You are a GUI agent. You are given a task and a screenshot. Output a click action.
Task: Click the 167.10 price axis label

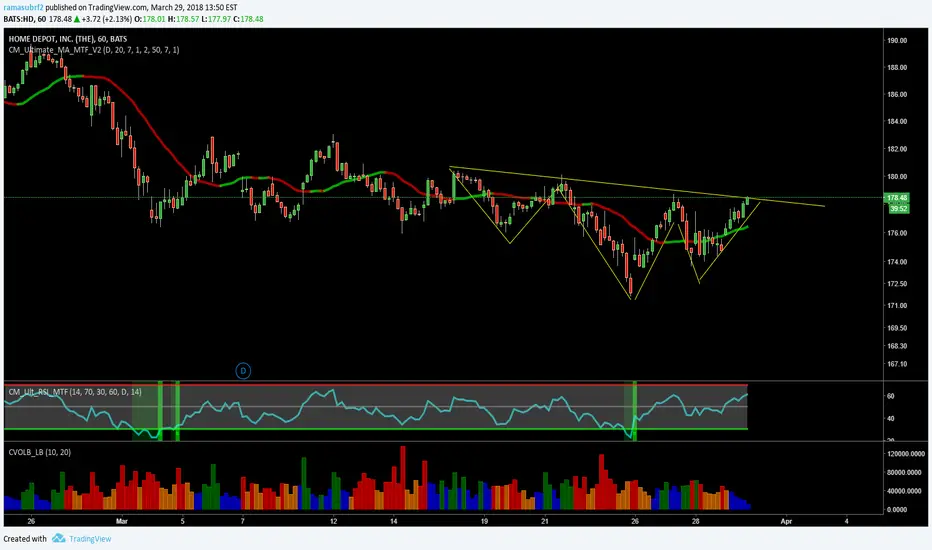(x=897, y=364)
